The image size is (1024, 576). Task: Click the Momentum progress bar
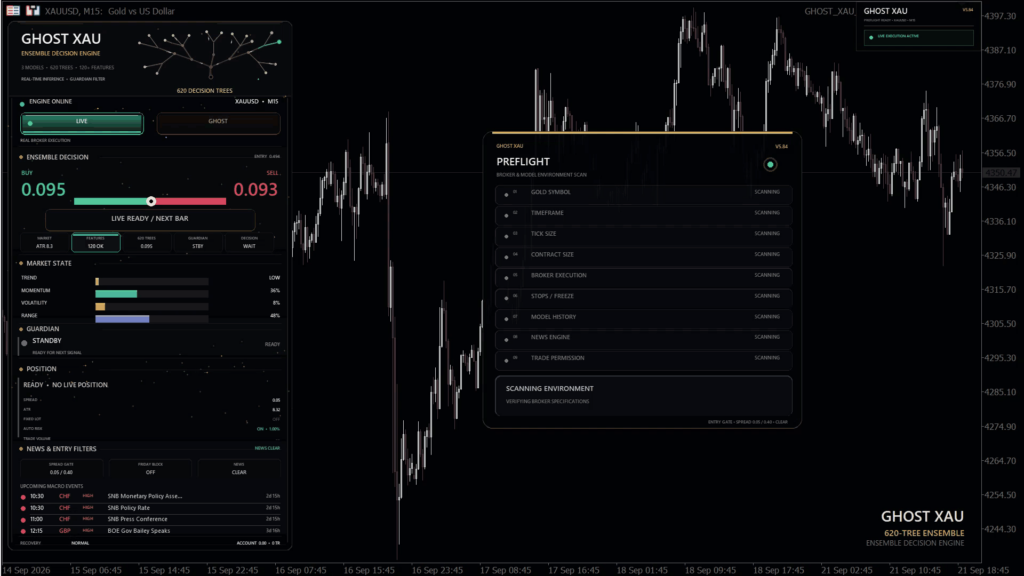tap(152, 294)
